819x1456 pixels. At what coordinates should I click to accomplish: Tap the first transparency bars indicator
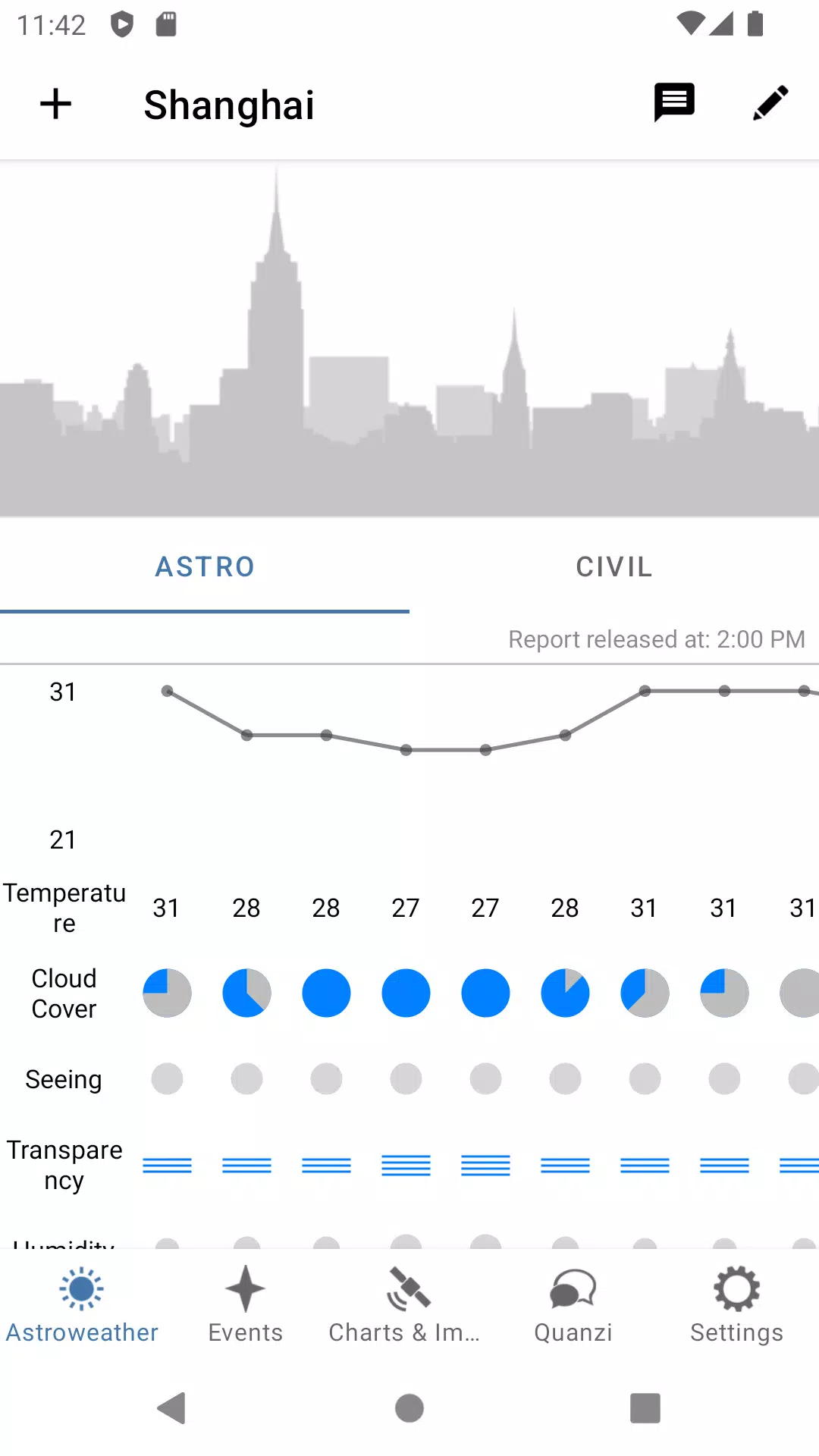tap(167, 1166)
